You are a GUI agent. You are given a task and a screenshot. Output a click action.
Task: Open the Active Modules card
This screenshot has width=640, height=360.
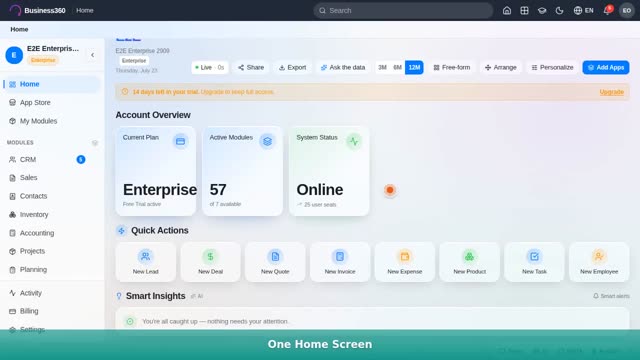pos(242,171)
